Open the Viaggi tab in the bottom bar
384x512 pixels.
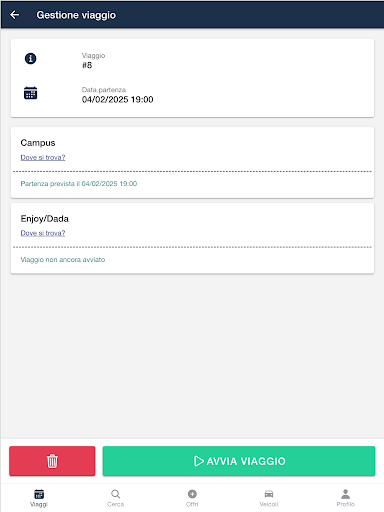[x=39, y=498]
